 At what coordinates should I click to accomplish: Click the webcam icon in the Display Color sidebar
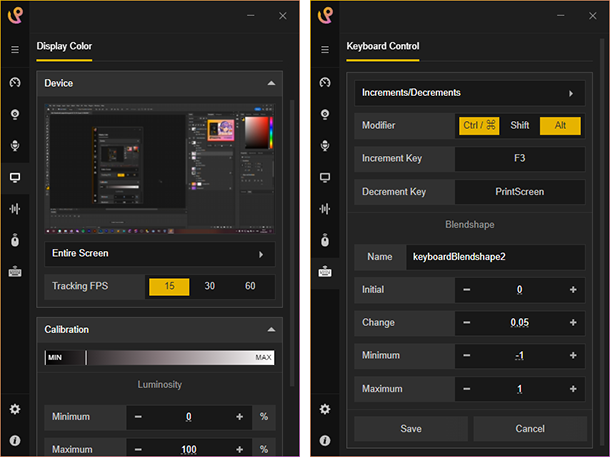pos(15,114)
